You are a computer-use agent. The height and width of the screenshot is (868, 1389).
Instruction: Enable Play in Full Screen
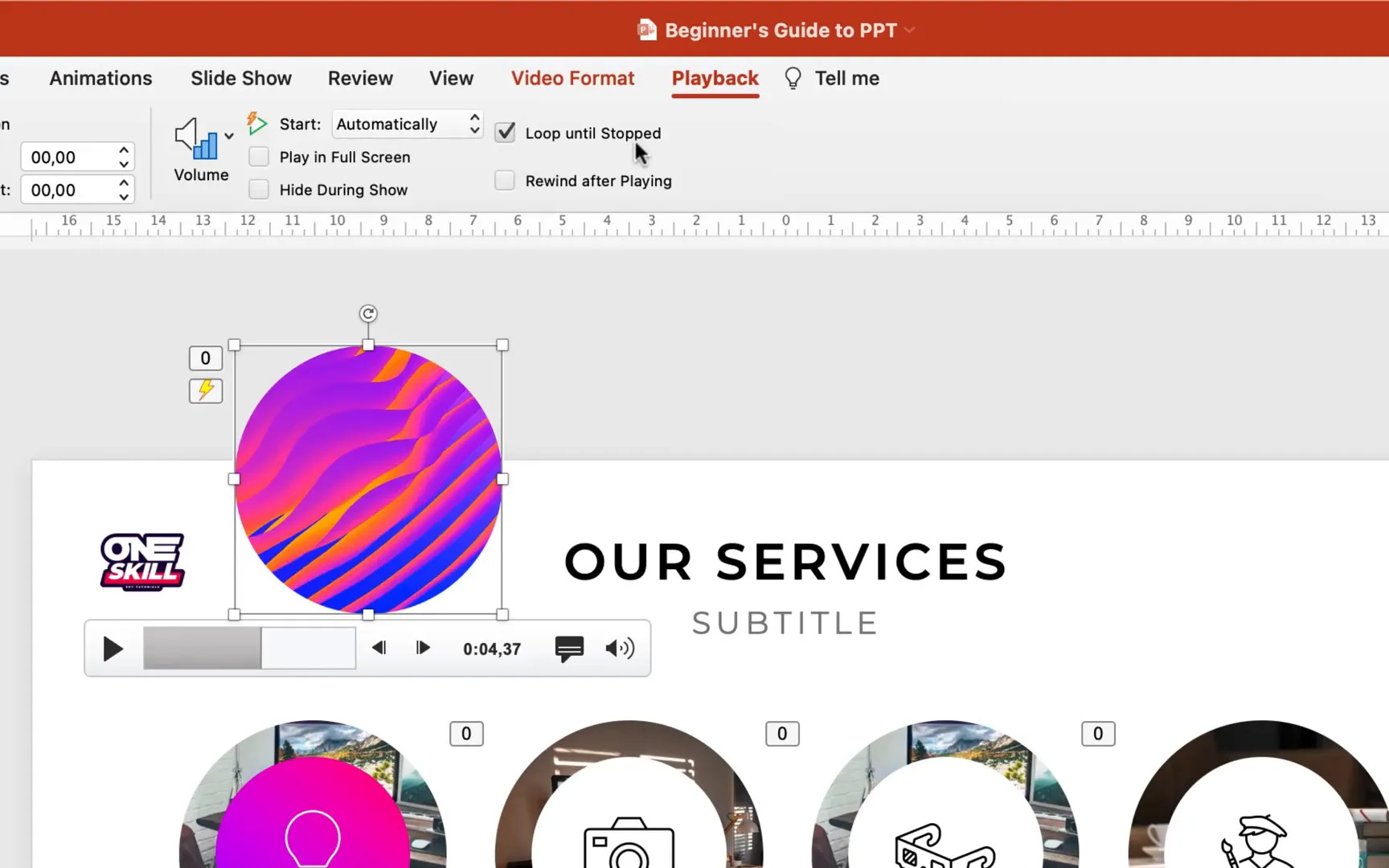pos(259,157)
